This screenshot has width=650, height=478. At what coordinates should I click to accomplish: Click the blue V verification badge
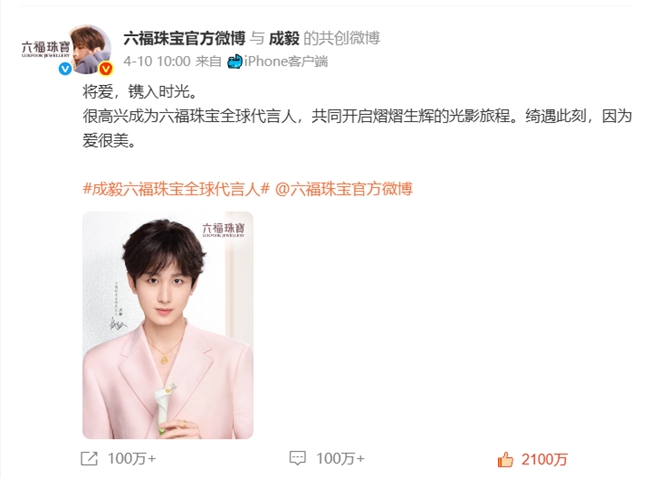tap(65, 68)
